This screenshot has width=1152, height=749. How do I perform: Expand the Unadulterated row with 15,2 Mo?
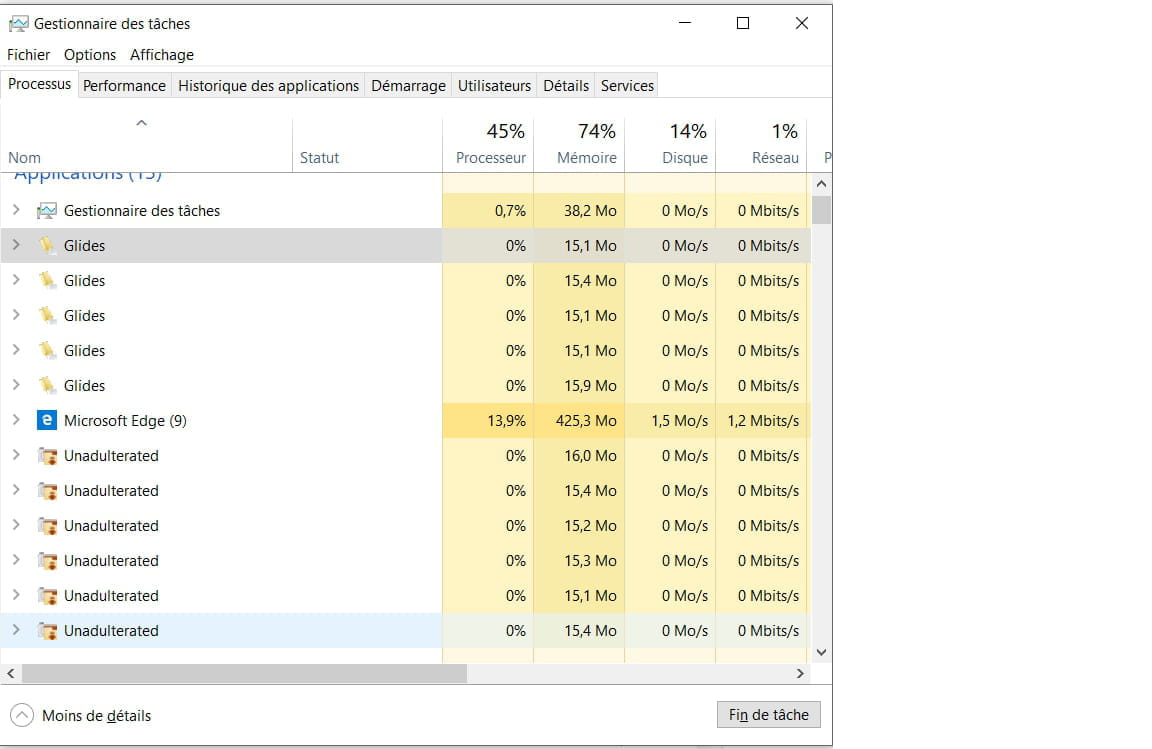(x=16, y=525)
